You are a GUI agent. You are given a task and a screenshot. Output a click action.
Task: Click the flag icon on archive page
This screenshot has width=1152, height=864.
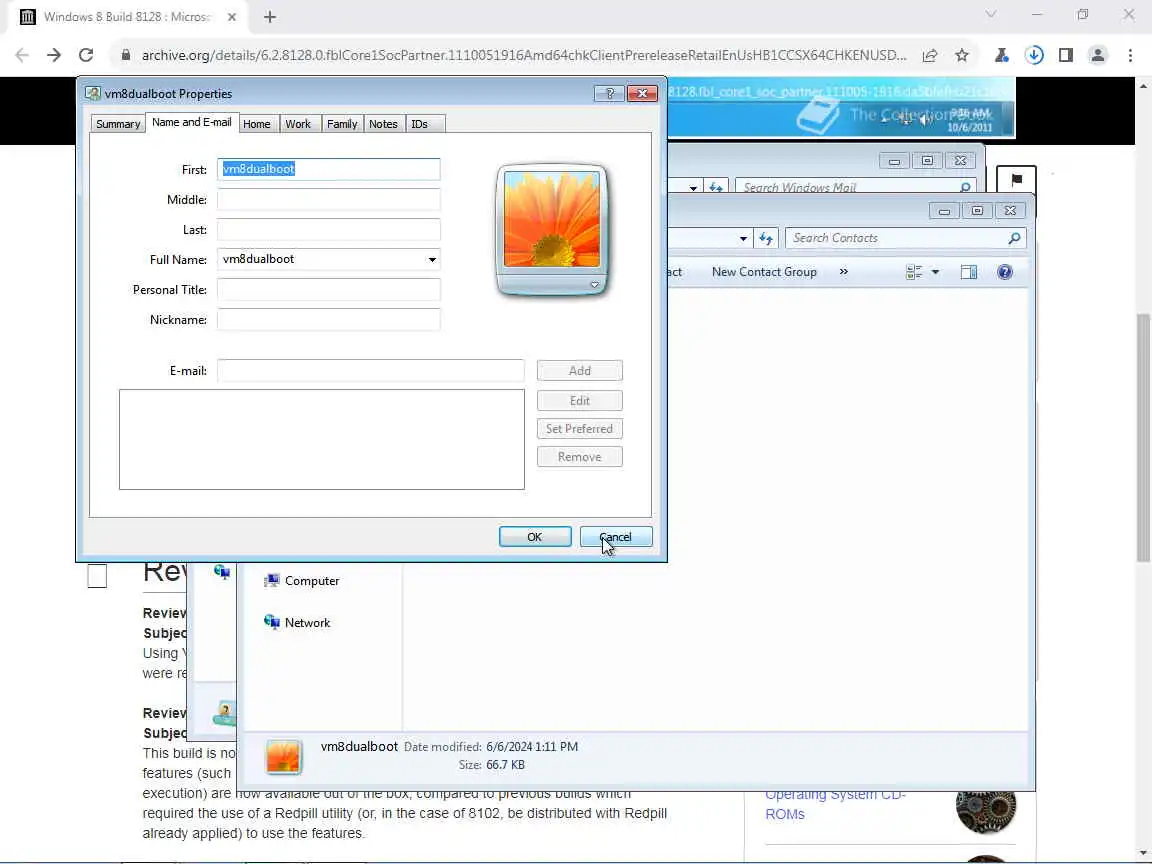[1016, 180]
